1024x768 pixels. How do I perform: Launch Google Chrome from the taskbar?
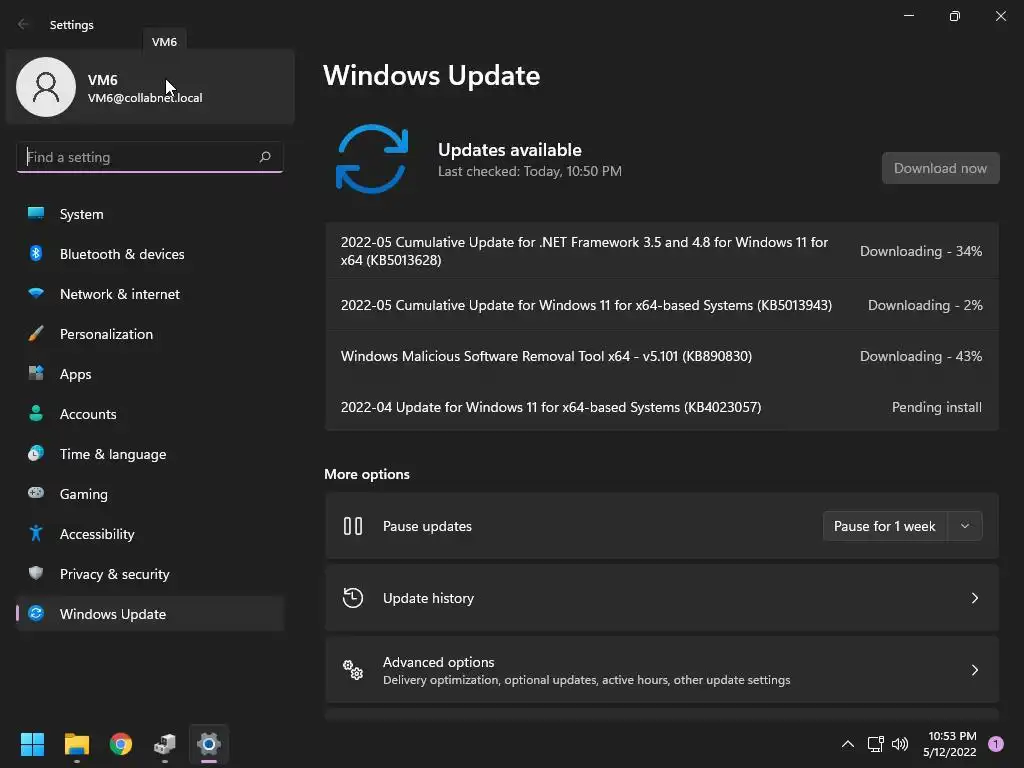coord(121,744)
